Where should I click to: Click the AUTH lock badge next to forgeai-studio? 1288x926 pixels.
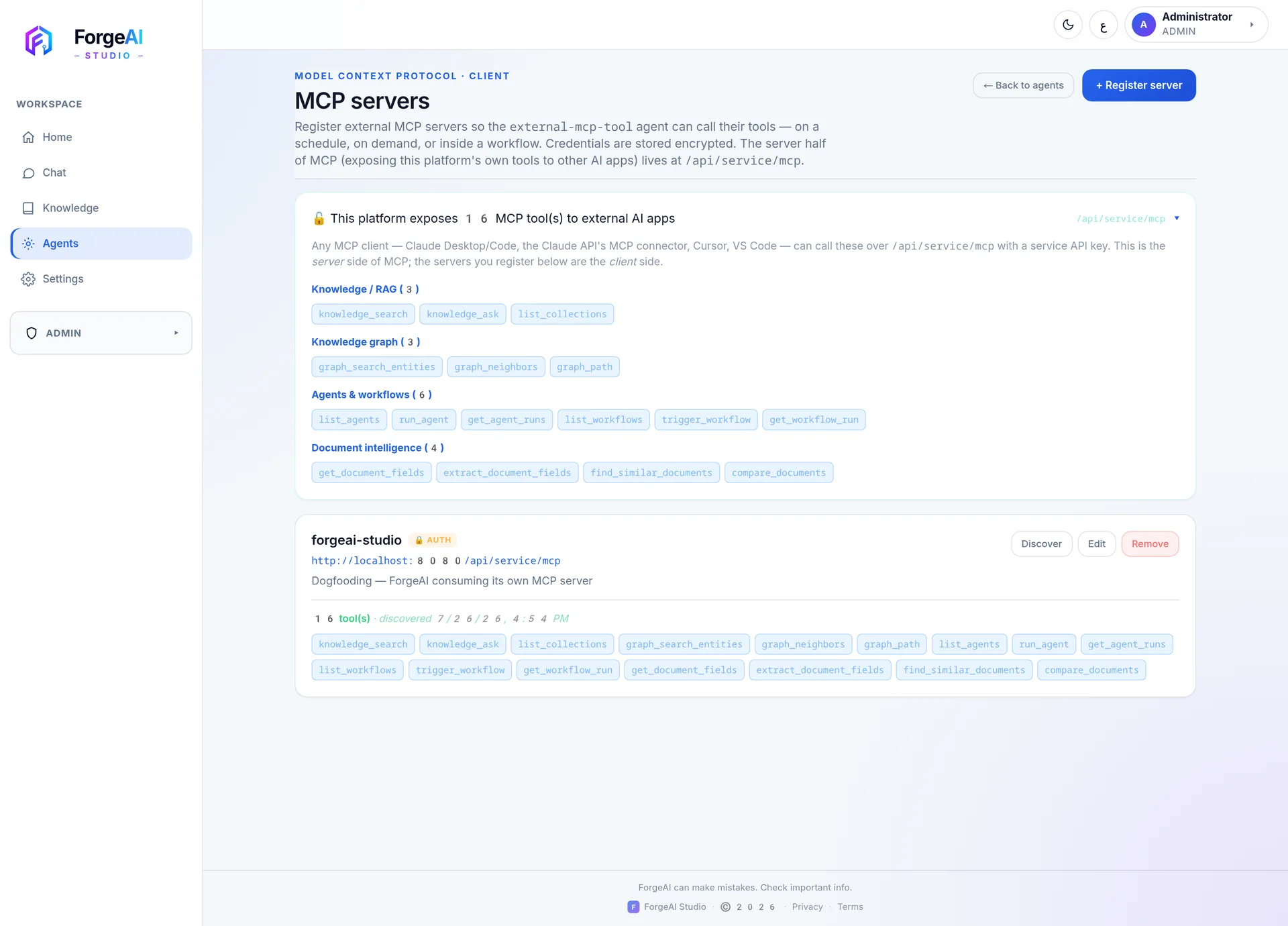pyautogui.click(x=433, y=540)
